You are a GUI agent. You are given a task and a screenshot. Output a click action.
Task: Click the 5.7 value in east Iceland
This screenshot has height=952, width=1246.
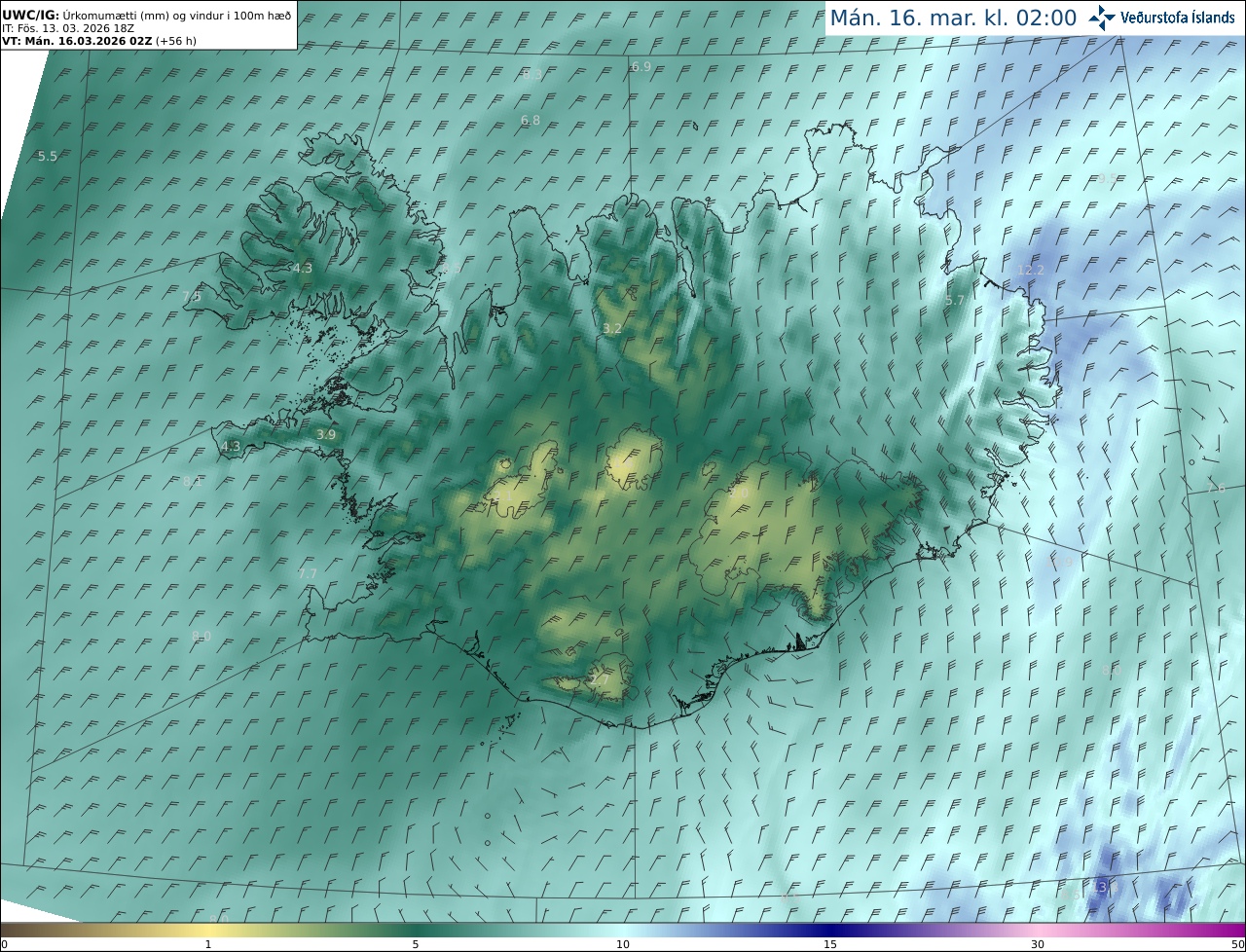point(955,301)
